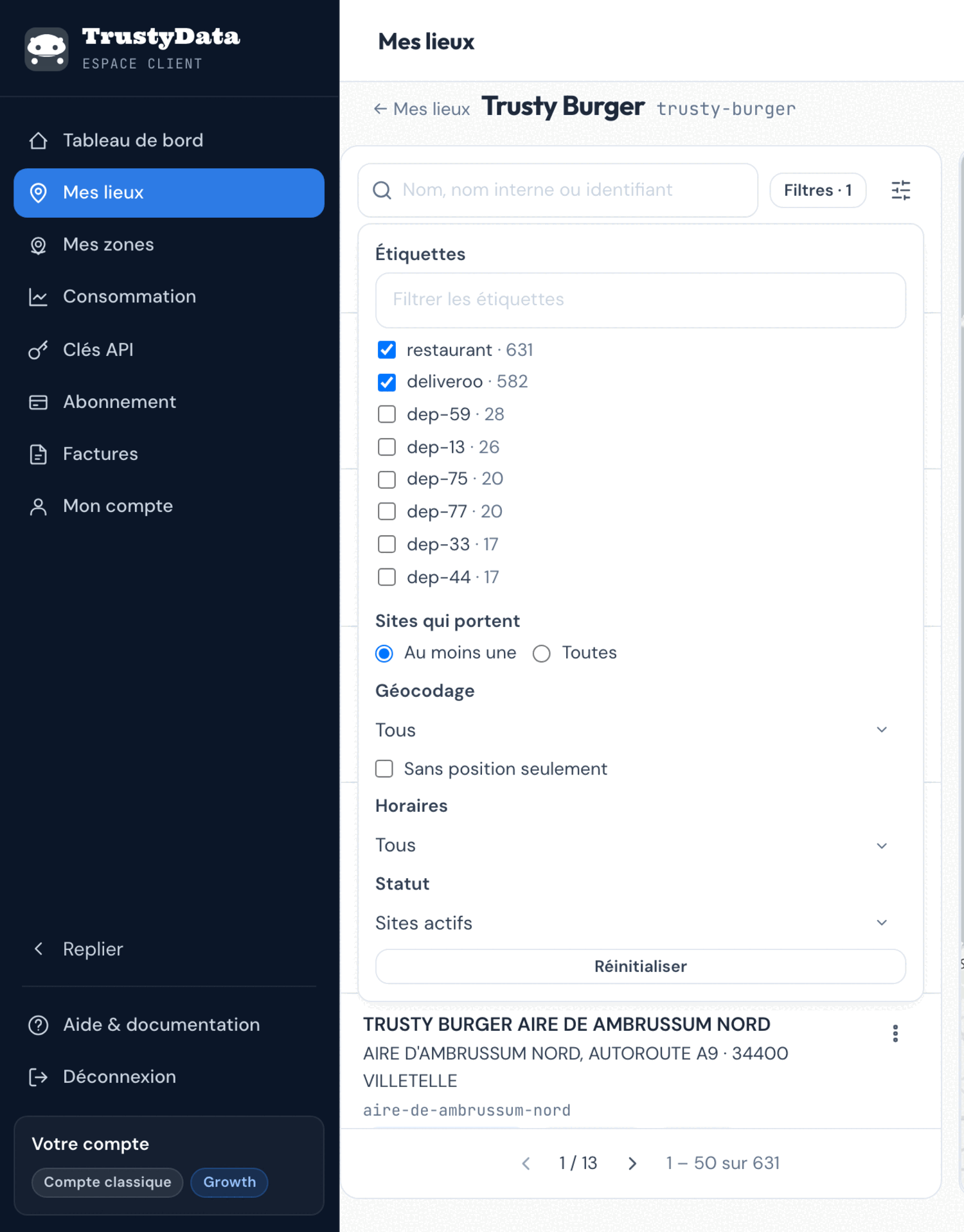Check the dep-13 tag checkbox
This screenshot has width=964, height=1232.
coord(386,447)
